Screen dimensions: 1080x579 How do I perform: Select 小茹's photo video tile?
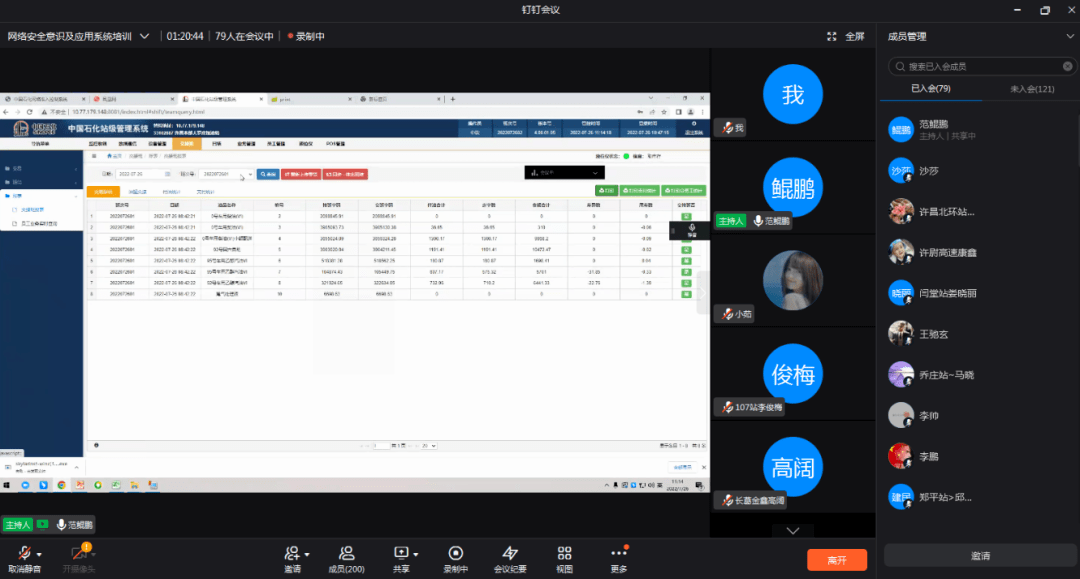[793, 280]
